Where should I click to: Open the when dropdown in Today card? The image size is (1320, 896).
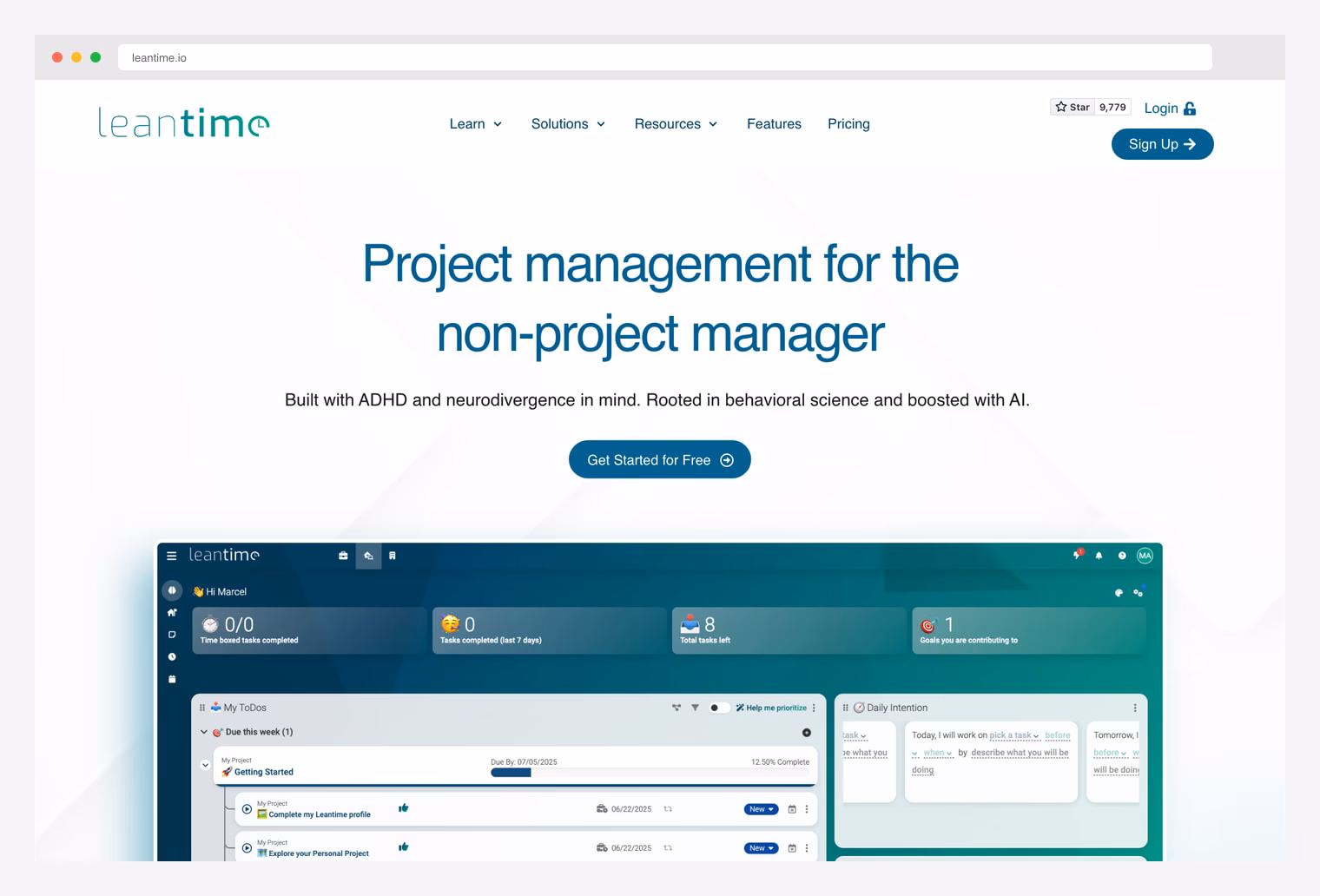click(x=938, y=753)
